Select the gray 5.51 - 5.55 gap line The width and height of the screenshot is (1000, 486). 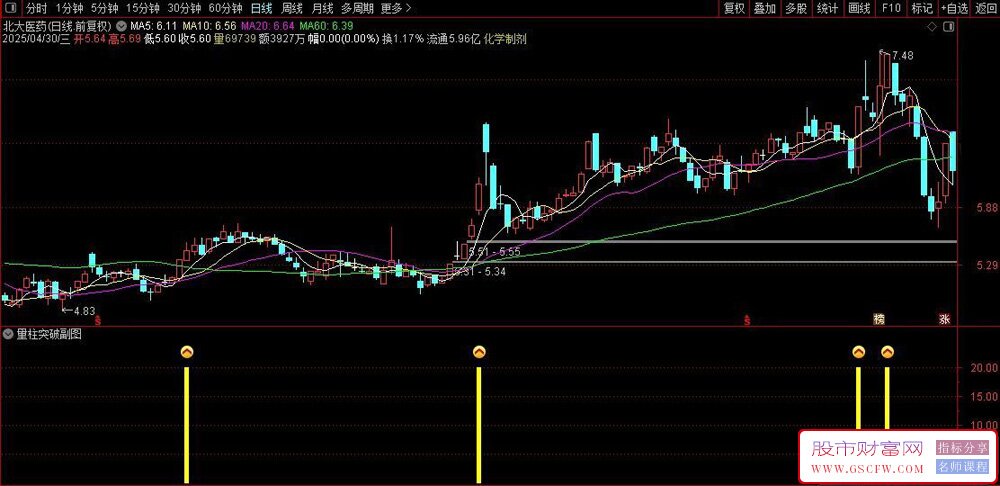(x=711, y=242)
